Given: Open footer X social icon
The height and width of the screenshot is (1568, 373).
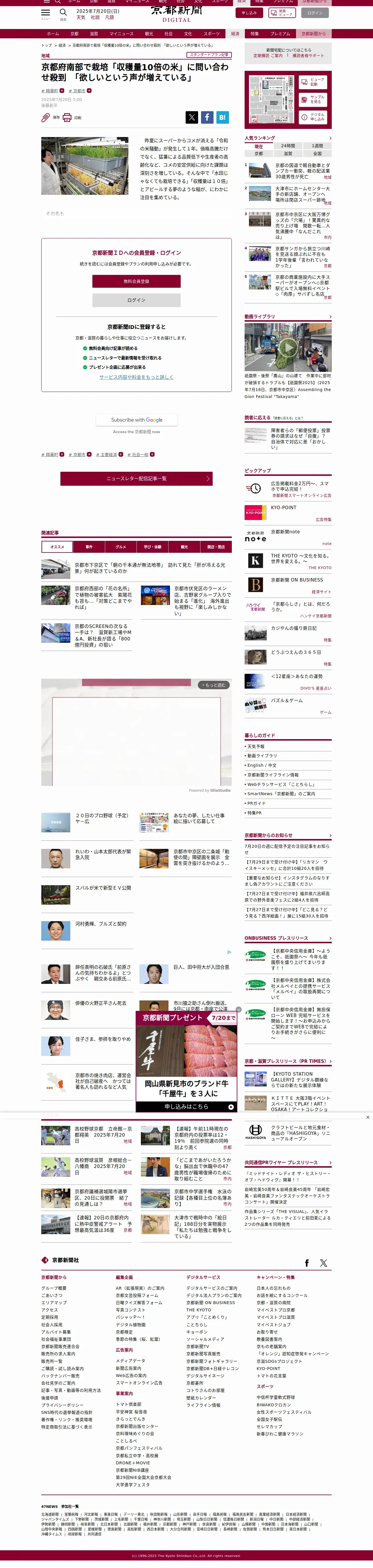Looking at the screenshot, I should click(323, 1263).
